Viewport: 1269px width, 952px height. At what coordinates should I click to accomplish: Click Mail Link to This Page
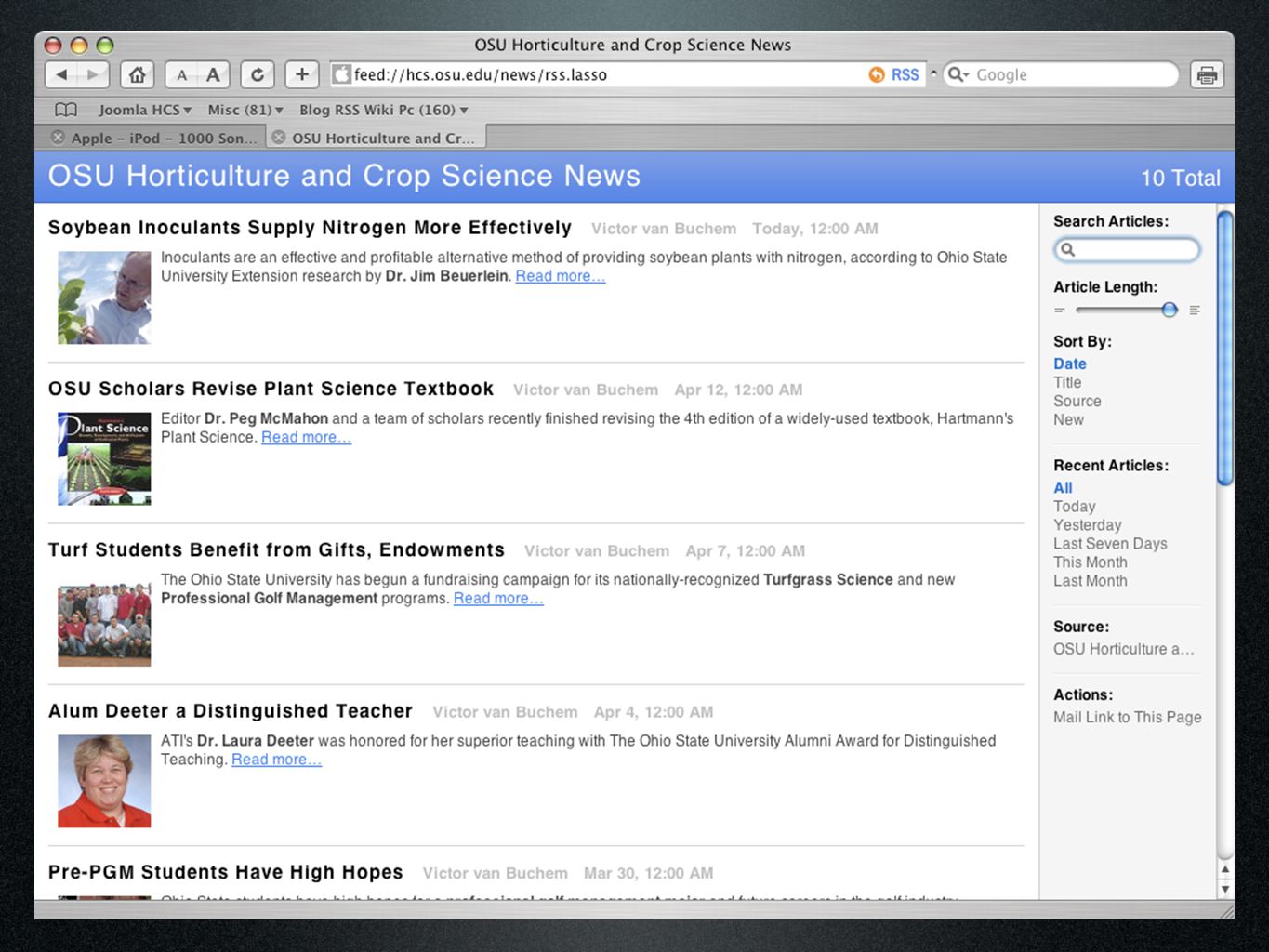[1128, 717]
